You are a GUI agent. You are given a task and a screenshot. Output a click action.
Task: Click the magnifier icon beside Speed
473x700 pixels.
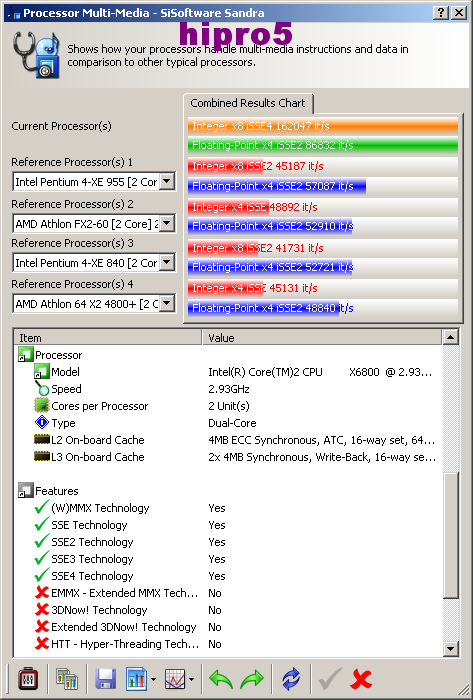41,388
